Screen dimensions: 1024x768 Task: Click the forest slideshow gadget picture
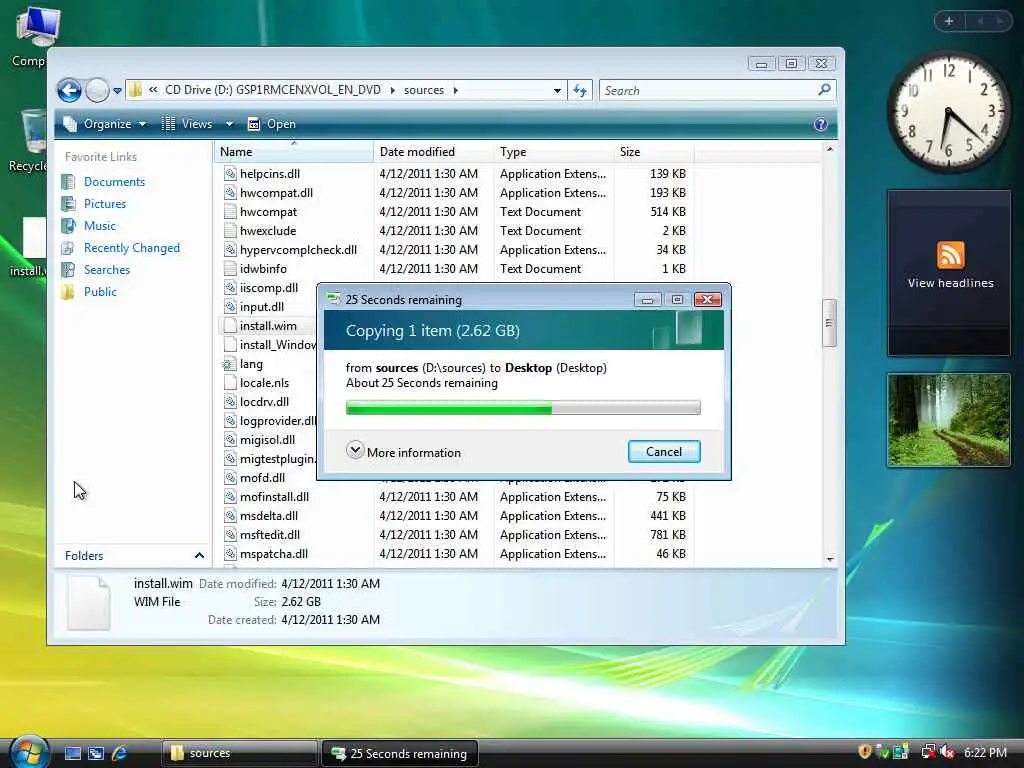(949, 420)
